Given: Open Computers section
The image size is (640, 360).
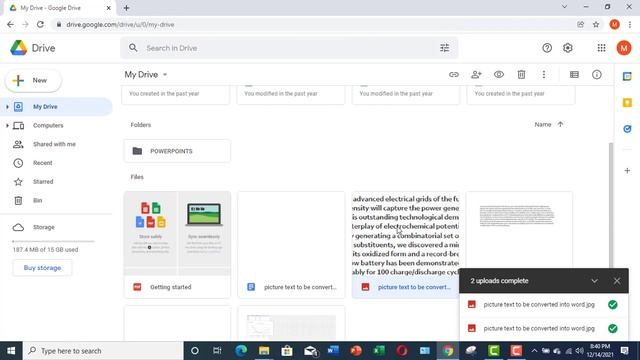Looking at the screenshot, I should point(48,125).
